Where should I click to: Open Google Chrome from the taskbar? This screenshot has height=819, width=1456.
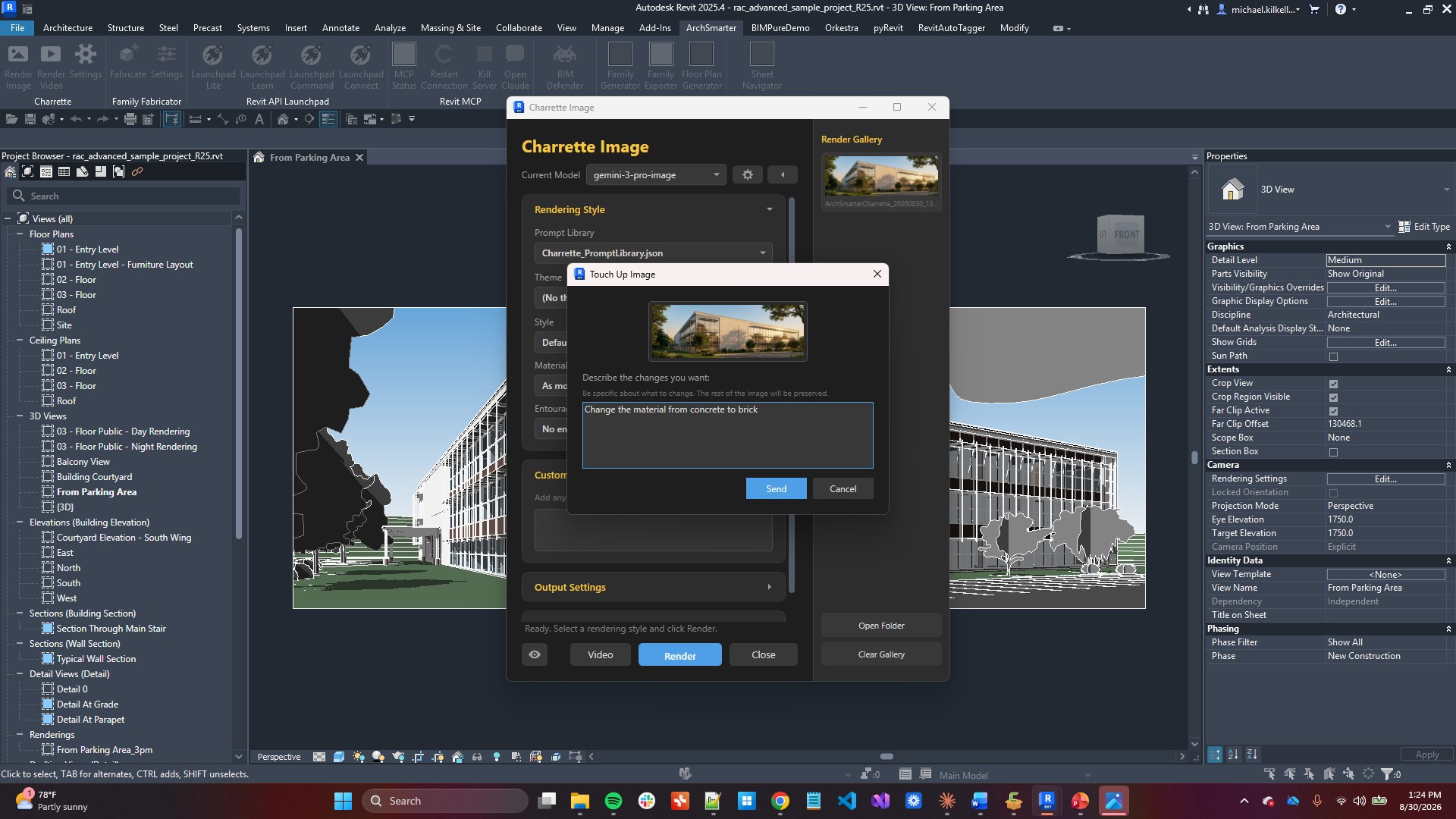(780, 801)
